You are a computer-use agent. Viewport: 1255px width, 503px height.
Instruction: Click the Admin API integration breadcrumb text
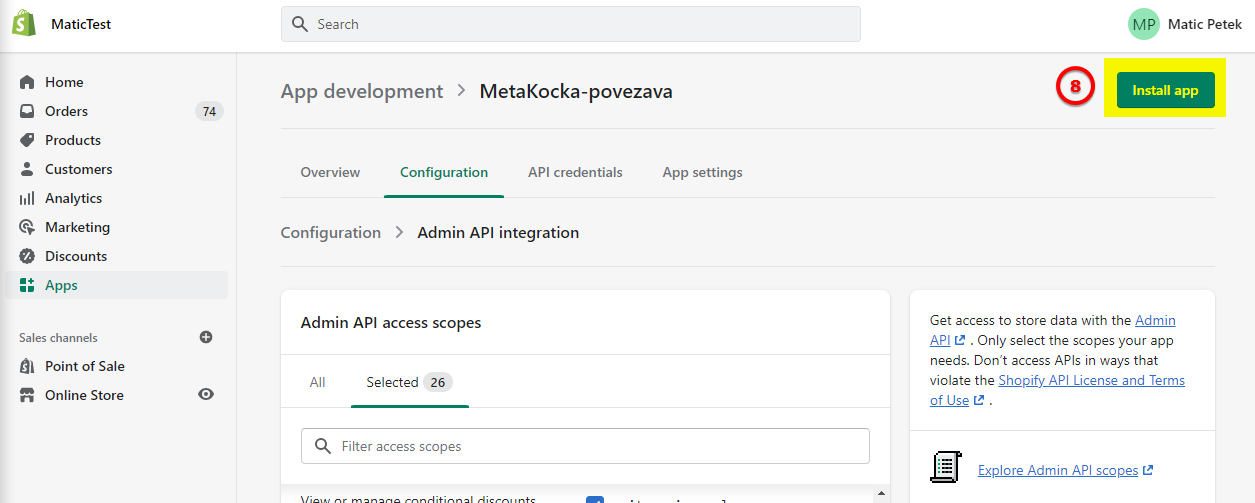click(498, 232)
